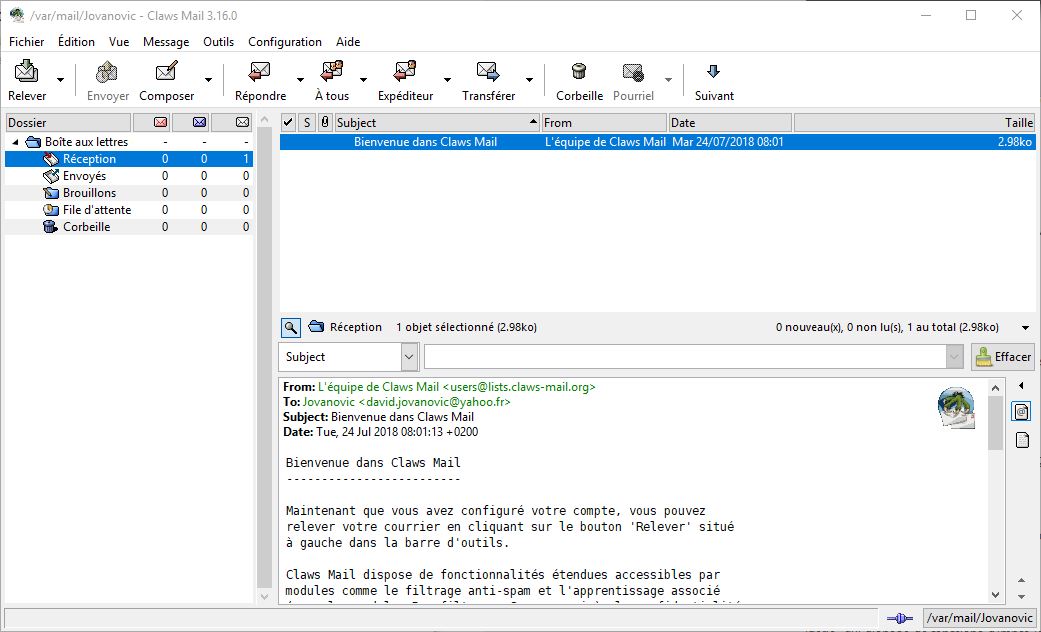The height and width of the screenshot is (632, 1041).
Task: Click the document text view icon
Action: pos(1022,439)
